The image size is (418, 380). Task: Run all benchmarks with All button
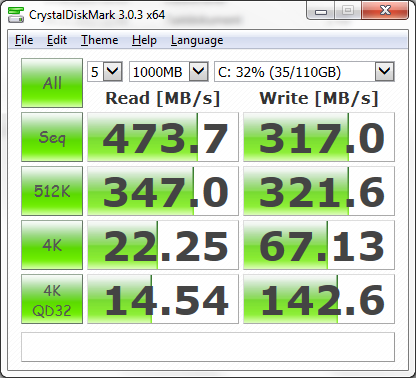52,83
